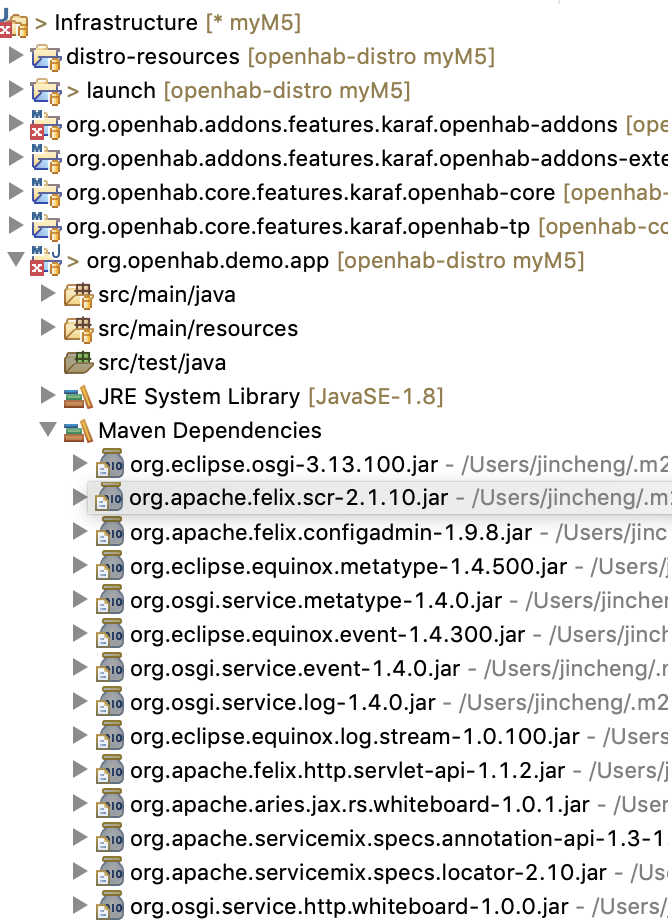Click the osgi.service.metatype-1.4.0.jar jar icon
Screen dimensions: 672x924
coord(110,600)
